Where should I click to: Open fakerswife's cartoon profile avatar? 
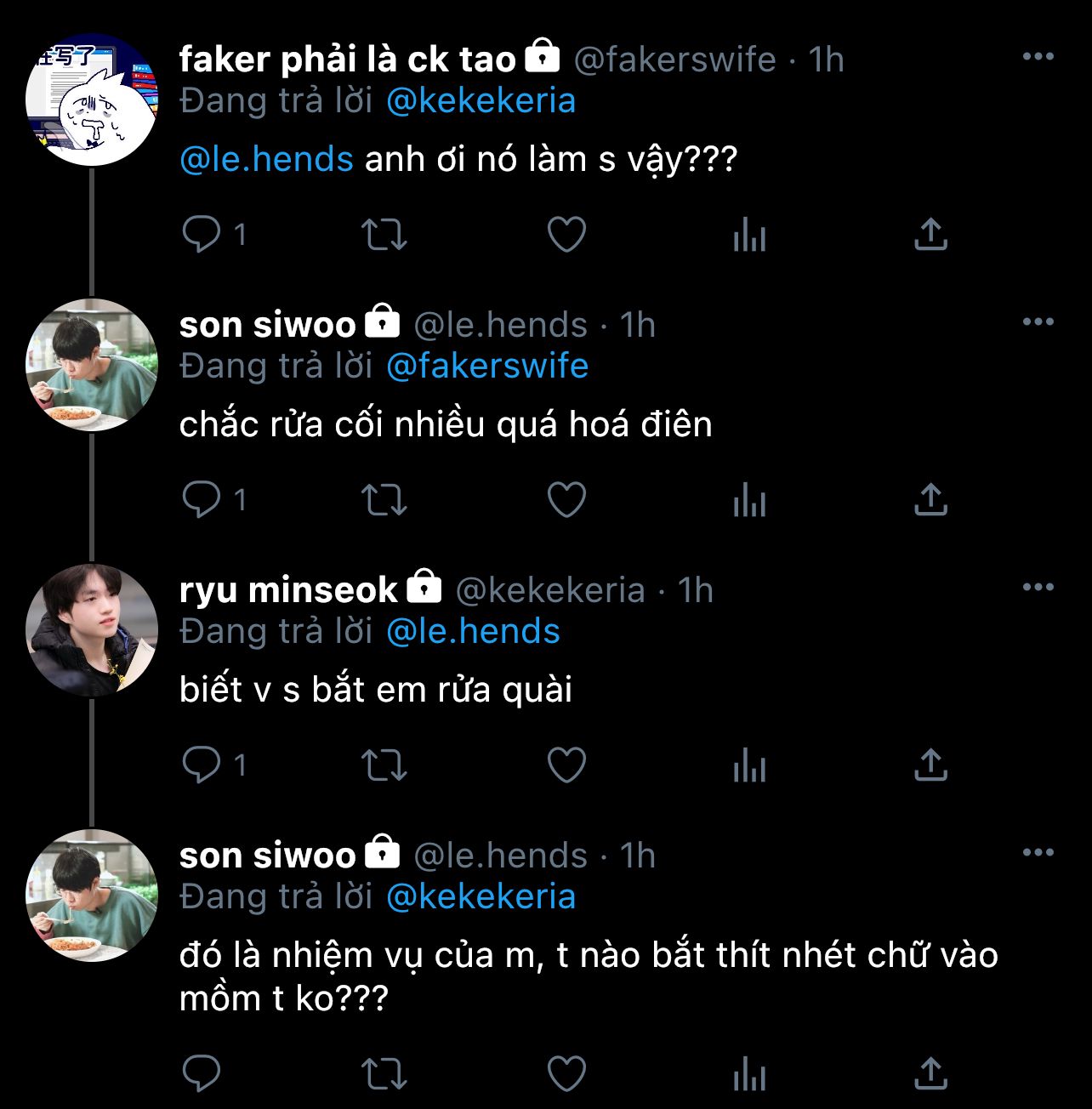point(92,100)
